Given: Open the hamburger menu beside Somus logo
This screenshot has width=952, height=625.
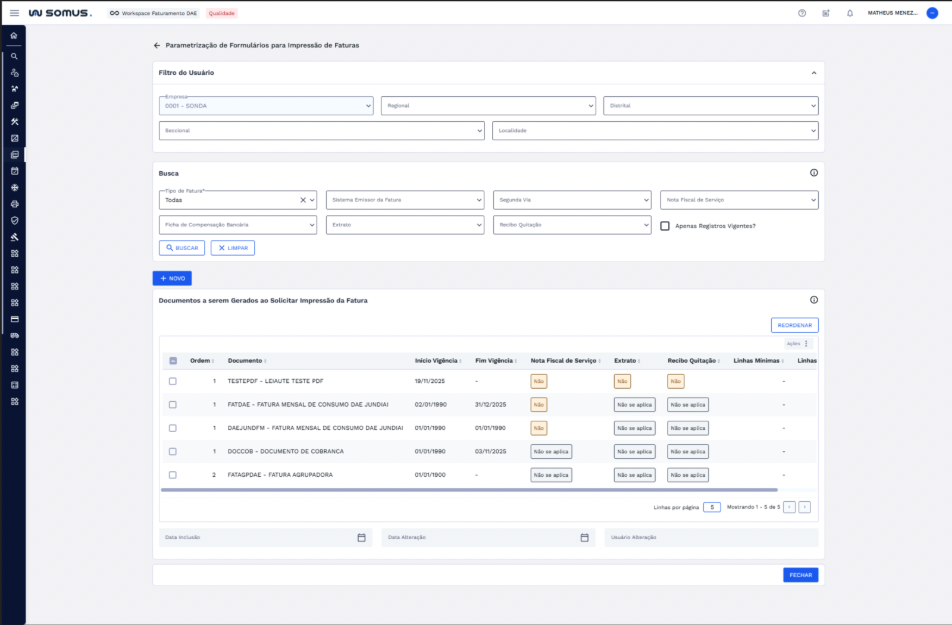Looking at the screenshot, I should [x=14, y=13].
